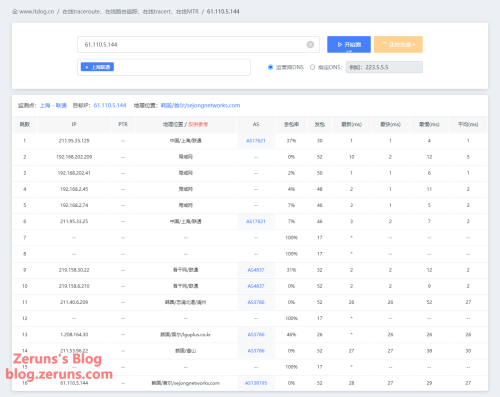Select IP cell 192.168.202.209 in hop 2
The image size is (500, 397).
74,157
